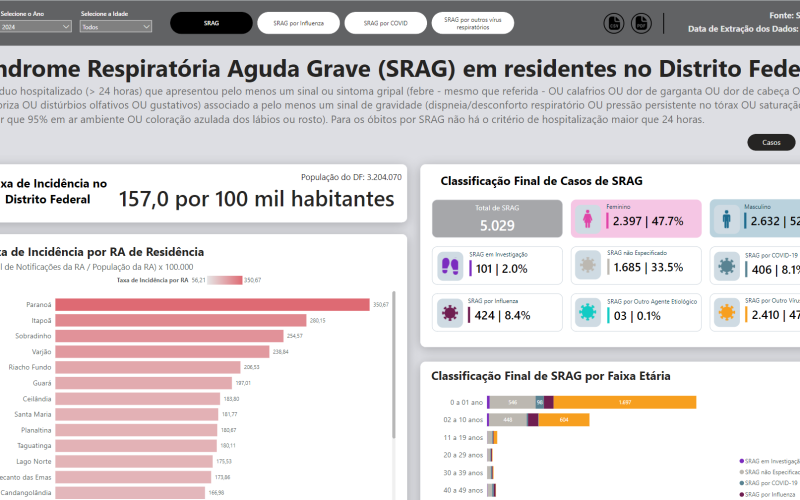
Task: Select the Paranoá bar in incidence chart
Action: [x=212, y=305]
